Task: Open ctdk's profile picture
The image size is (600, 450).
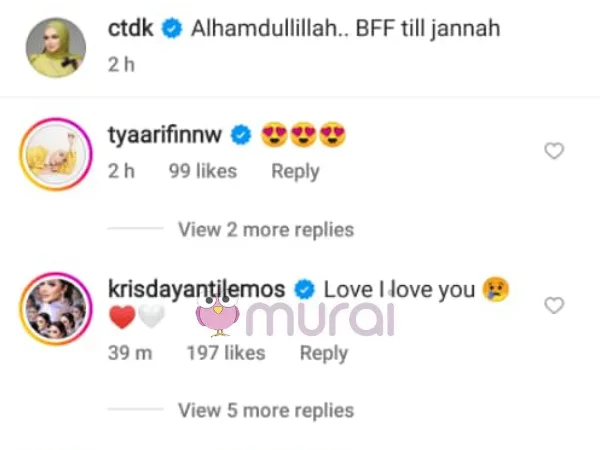Action: 56,47
